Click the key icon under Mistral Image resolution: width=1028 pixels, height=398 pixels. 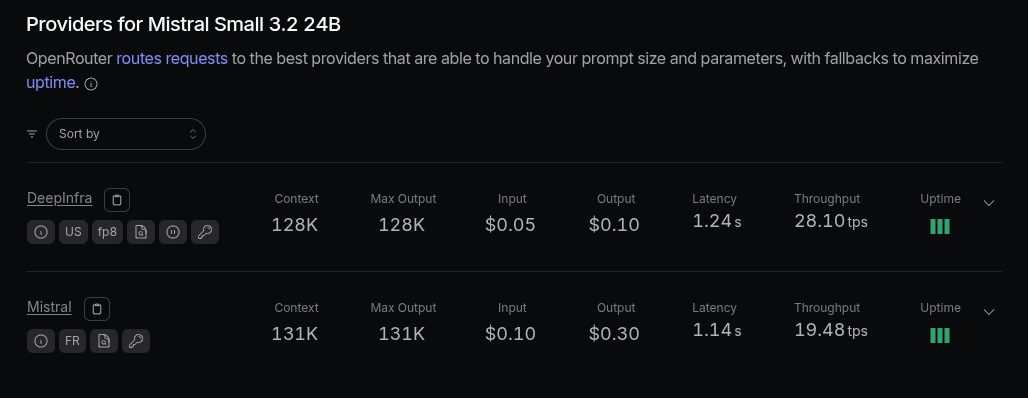click(x=136, y=341)
